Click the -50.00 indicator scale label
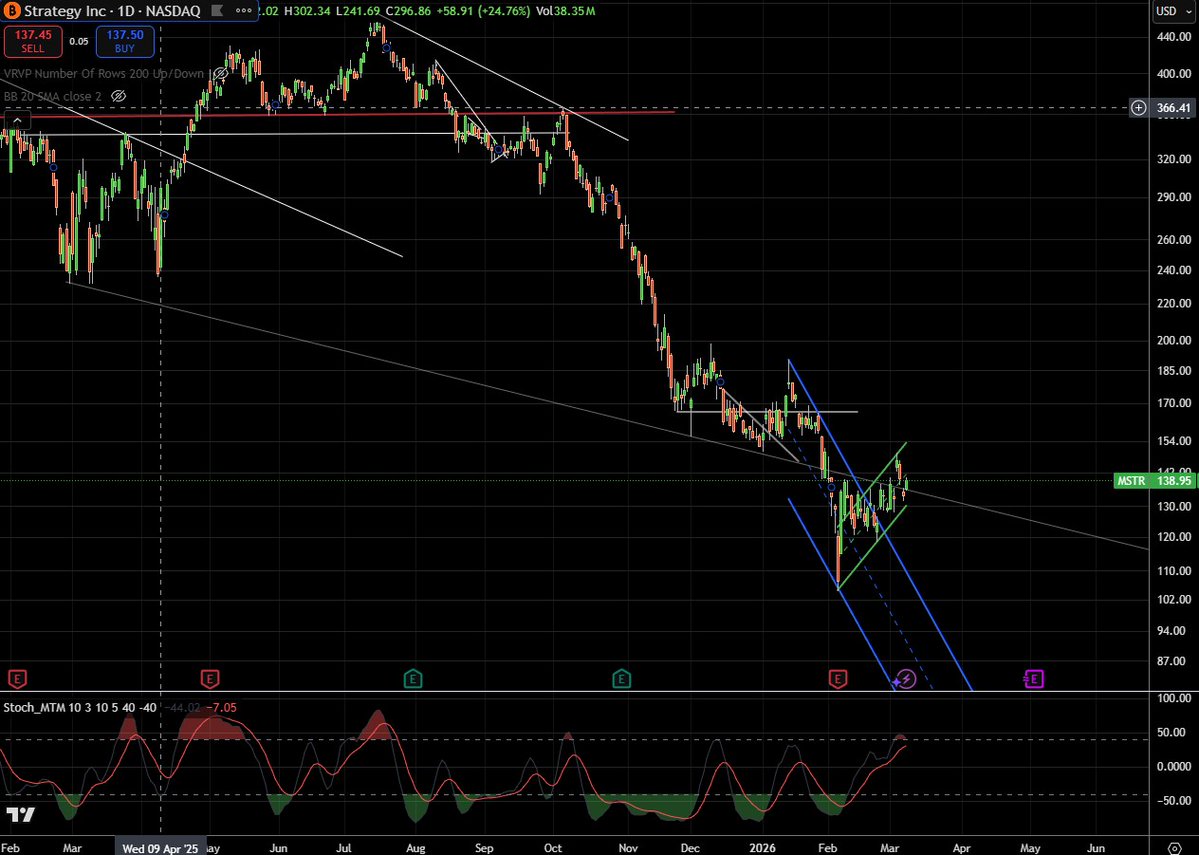 [x=1175, y=801]
